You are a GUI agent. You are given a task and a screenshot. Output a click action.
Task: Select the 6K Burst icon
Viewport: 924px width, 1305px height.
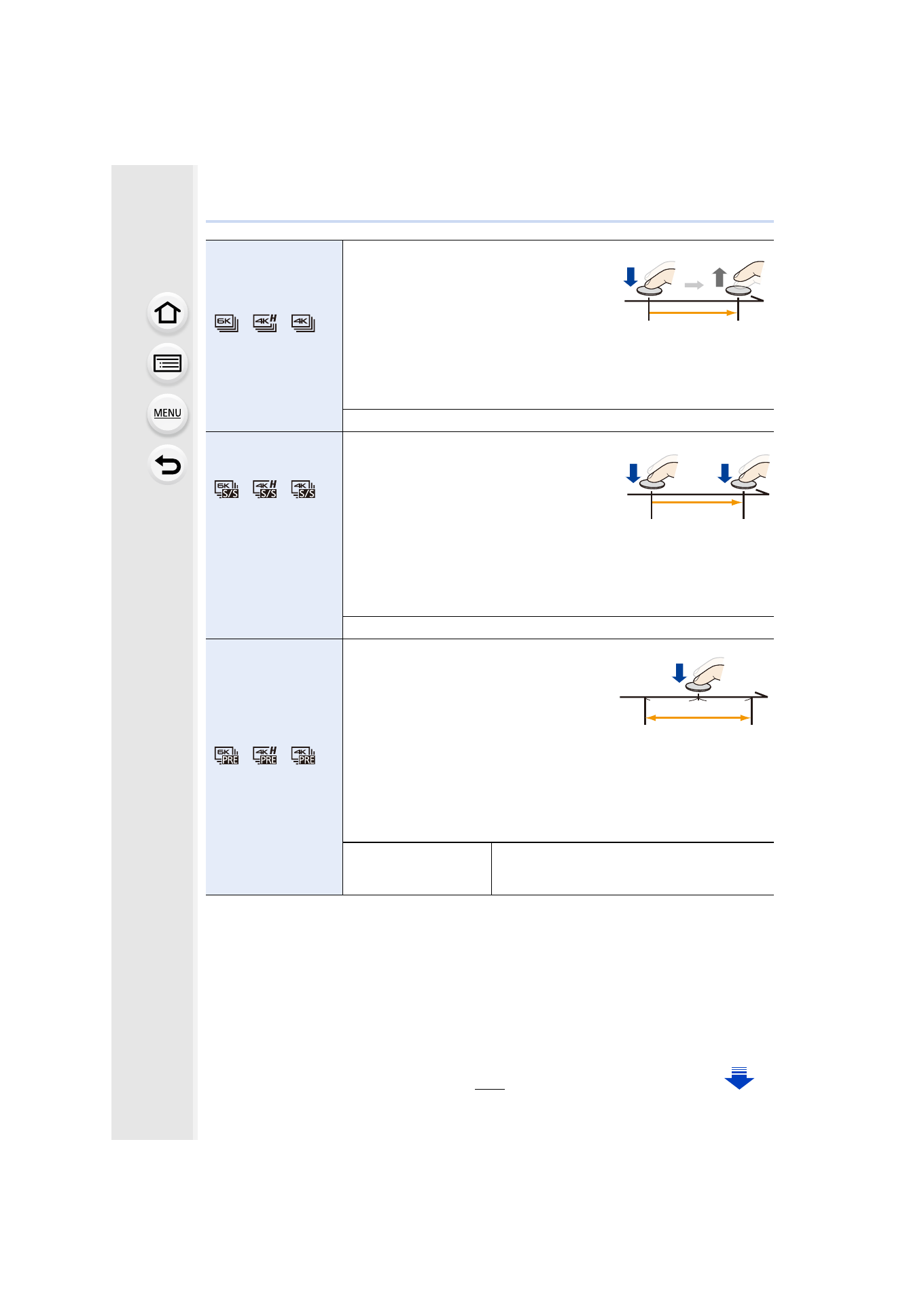point(227,323)
